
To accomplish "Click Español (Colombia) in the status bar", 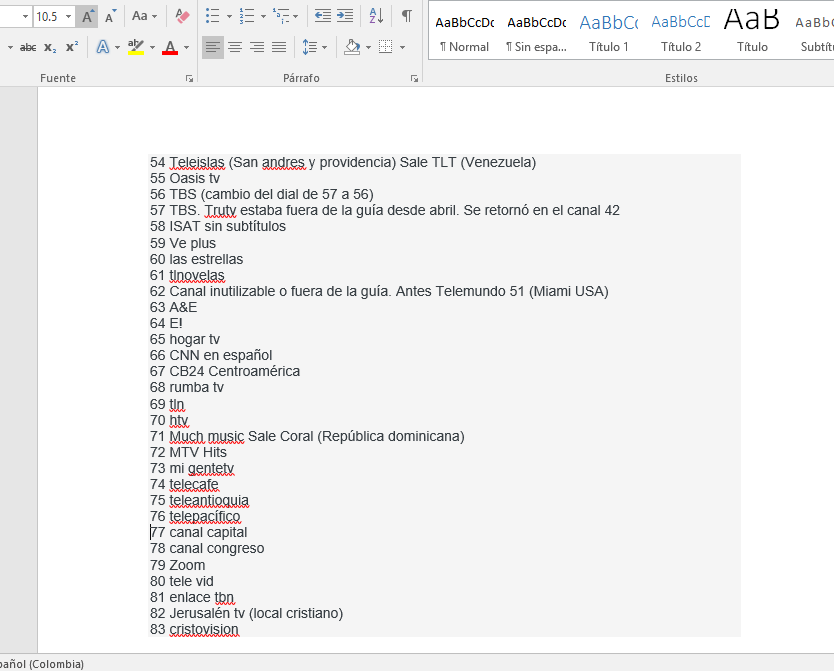I will pyautogui.click(x=40, y=663).
